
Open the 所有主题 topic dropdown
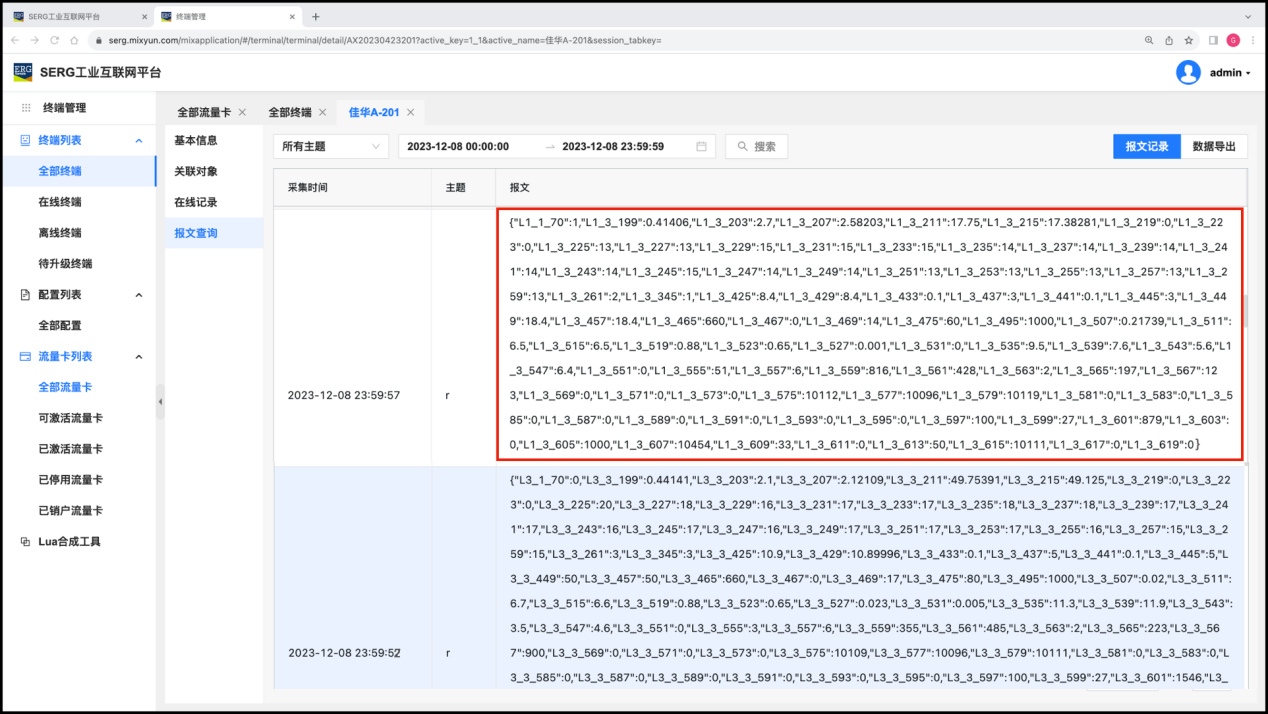[x=332, y=146]
